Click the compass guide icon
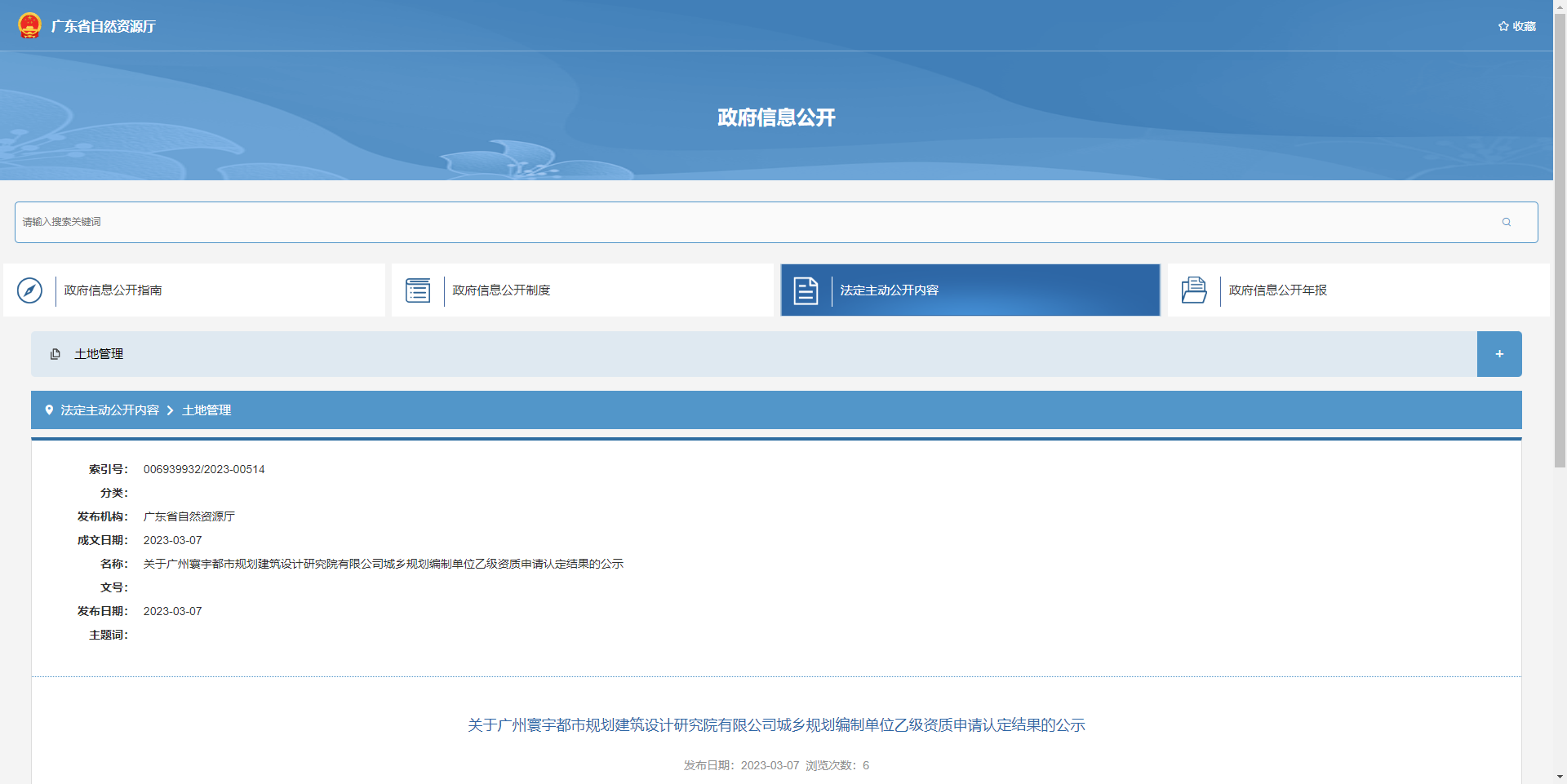The image size is (1567, 784). (x=29, y=290)
